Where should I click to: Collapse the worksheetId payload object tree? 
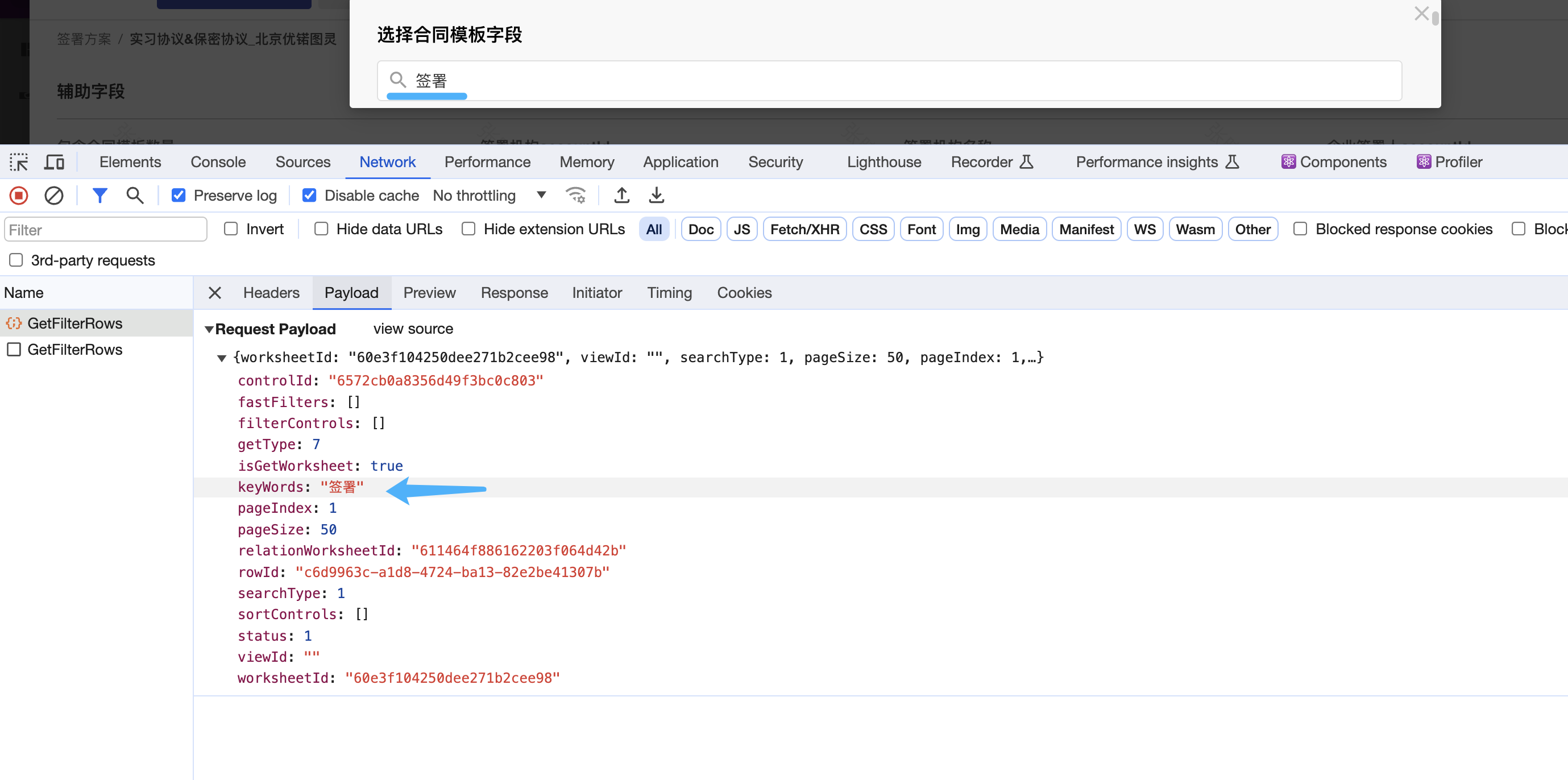pyautogui.click(x=222, y=358)
